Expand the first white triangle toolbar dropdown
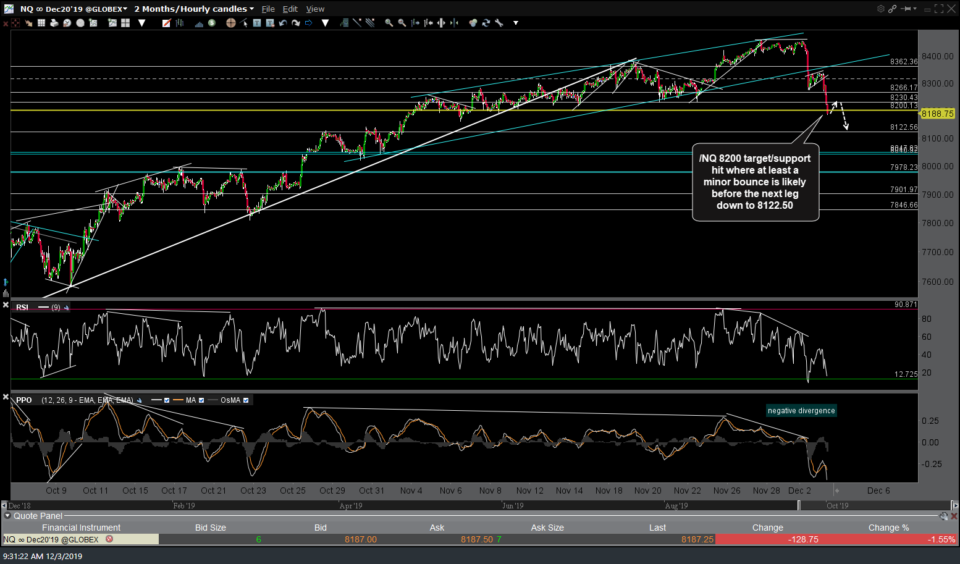 pos(141,23)
